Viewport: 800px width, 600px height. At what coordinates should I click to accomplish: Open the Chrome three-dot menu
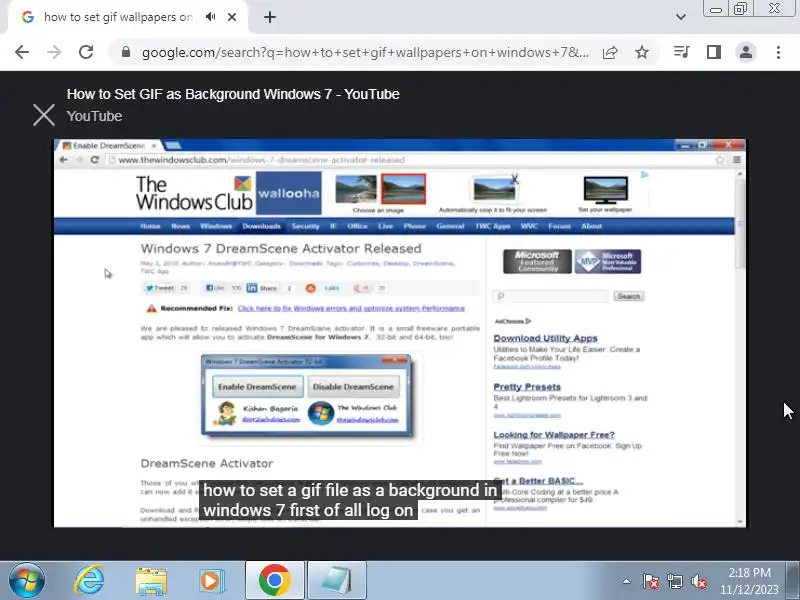pyautogui.click(x=778, y=52)
